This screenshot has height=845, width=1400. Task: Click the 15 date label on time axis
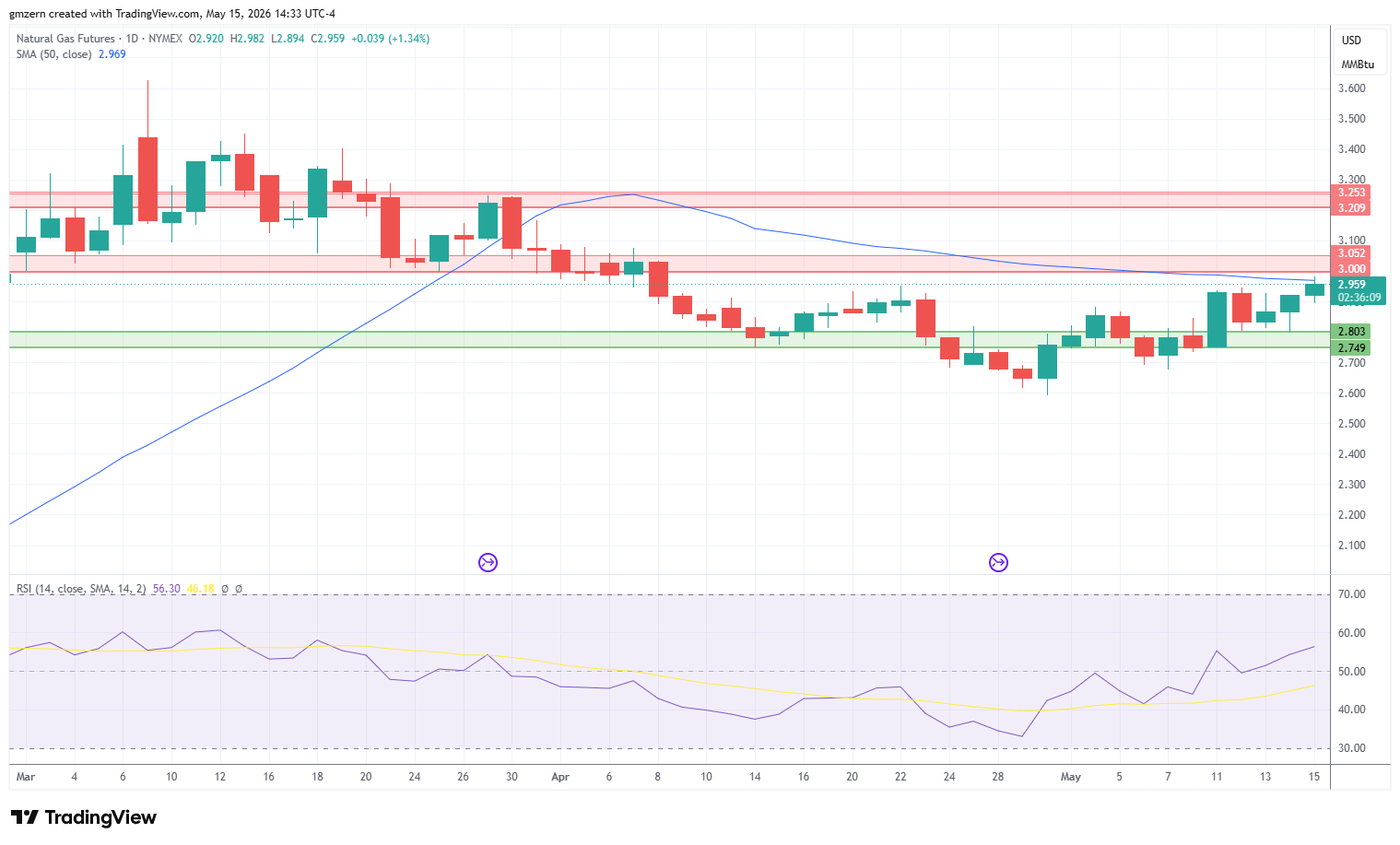[x=1314, y=777]
